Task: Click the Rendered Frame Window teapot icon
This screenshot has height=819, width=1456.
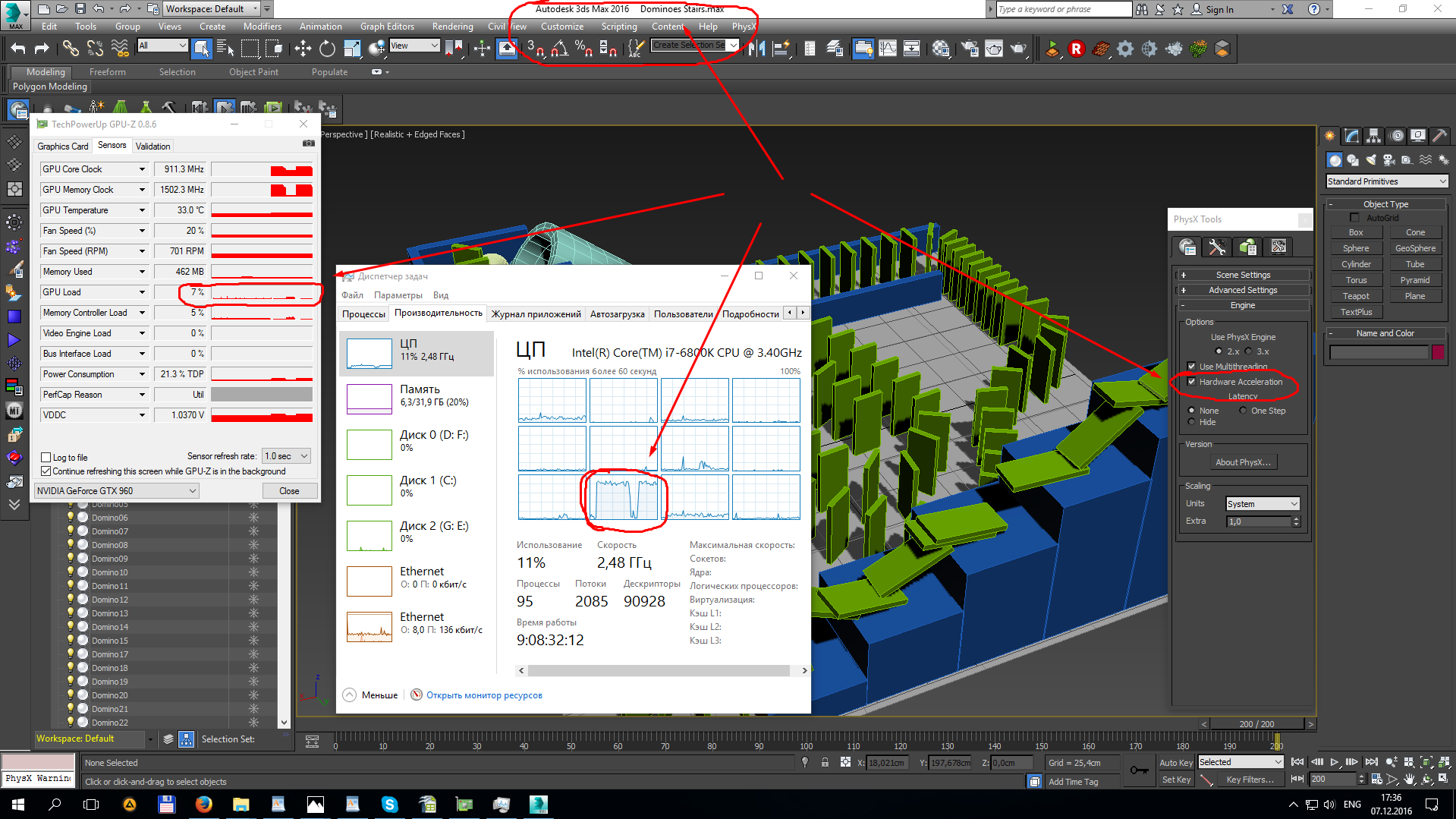Action: click(x=994, y=49)
